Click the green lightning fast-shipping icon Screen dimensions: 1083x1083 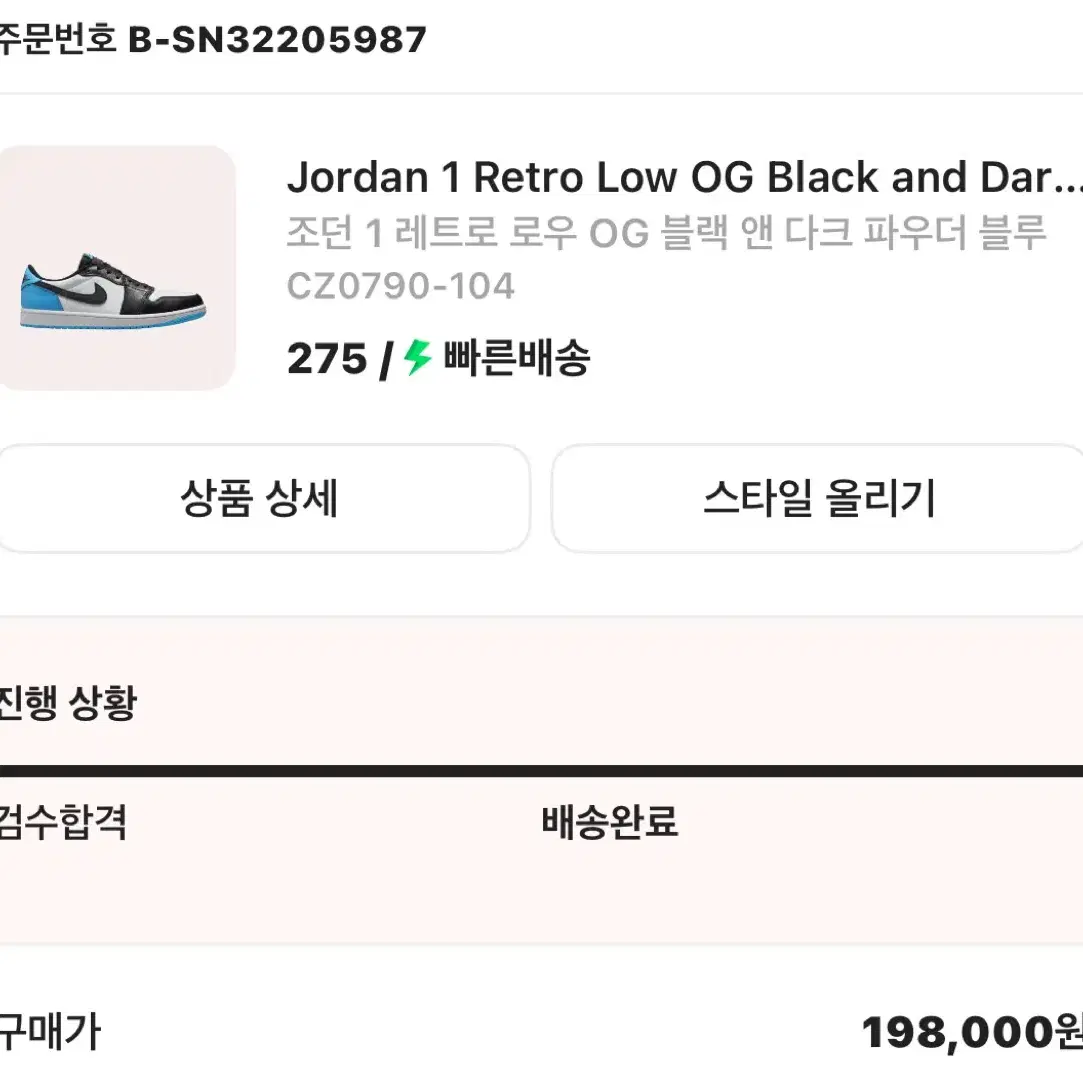click(413, 359)
